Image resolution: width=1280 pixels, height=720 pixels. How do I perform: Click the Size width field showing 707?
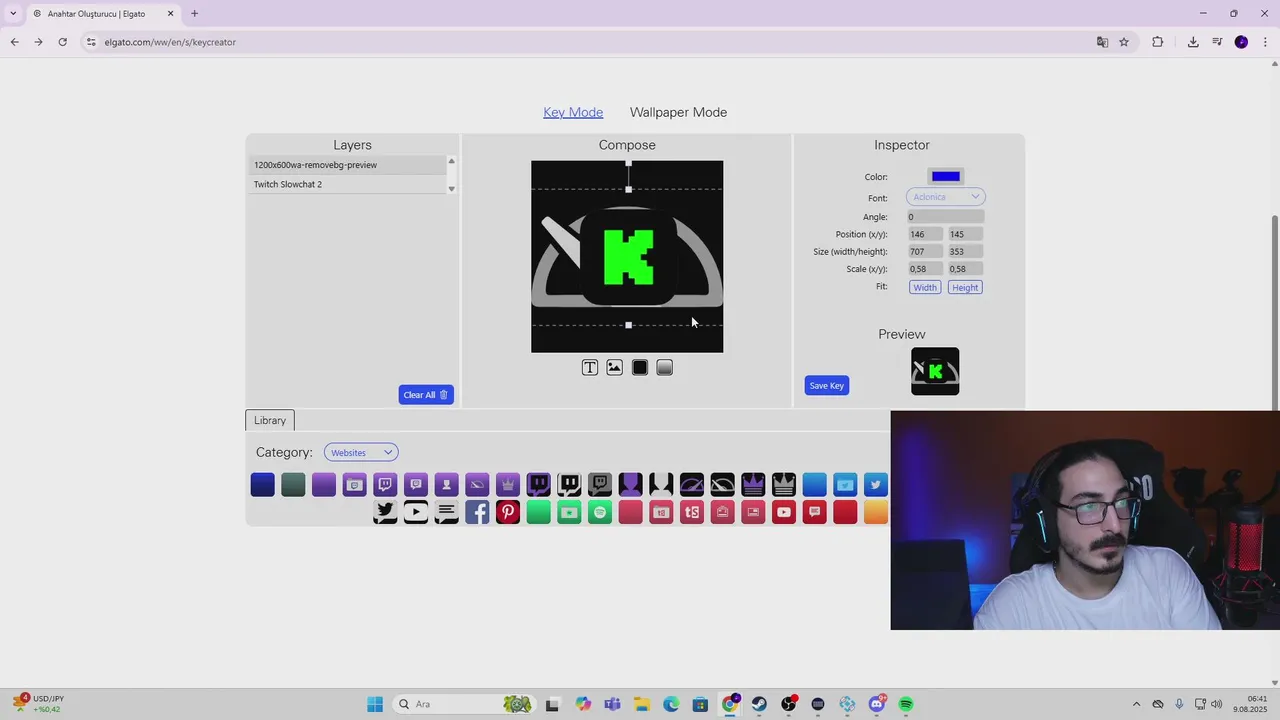click(925, 252)
